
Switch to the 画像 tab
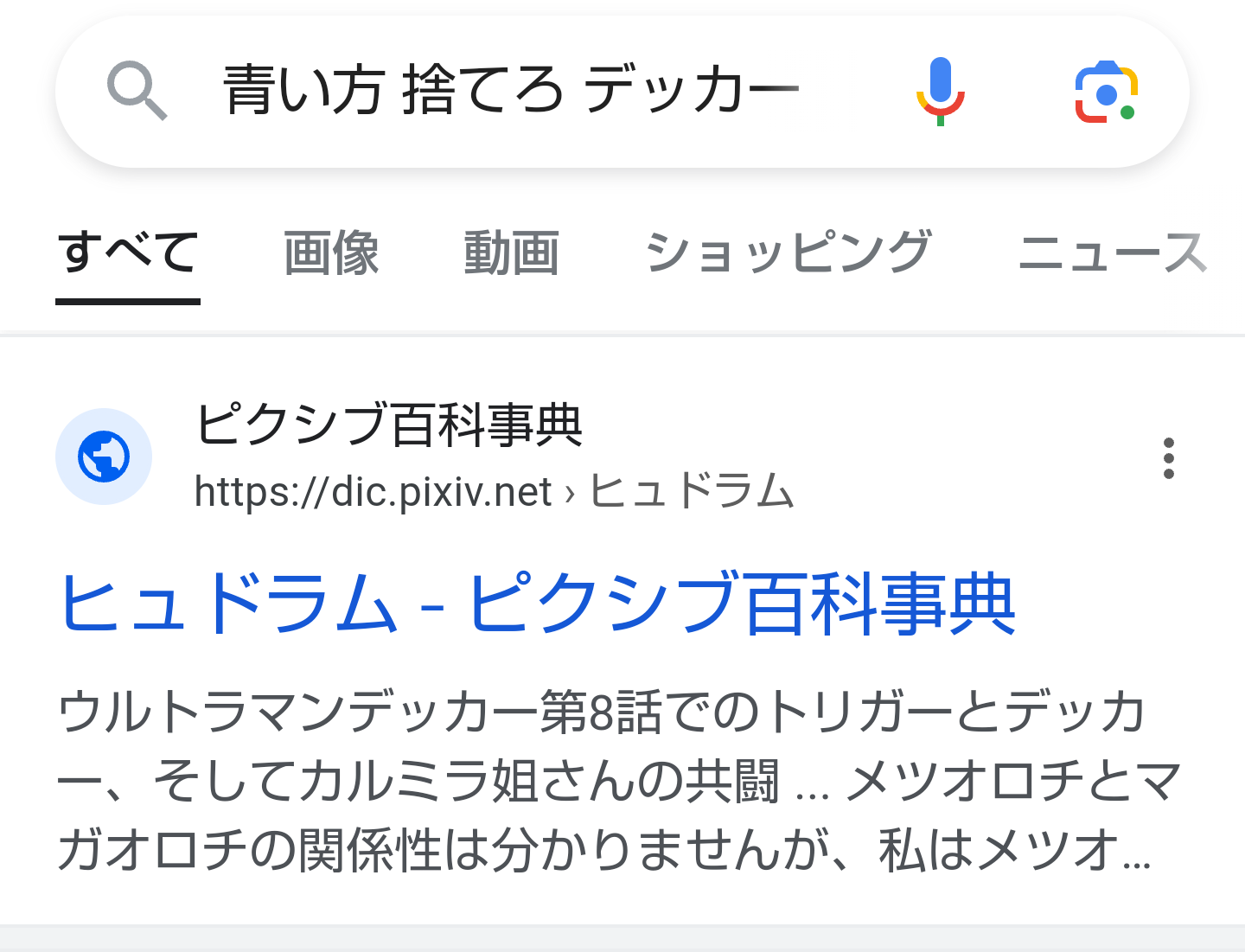pos(331,253)
